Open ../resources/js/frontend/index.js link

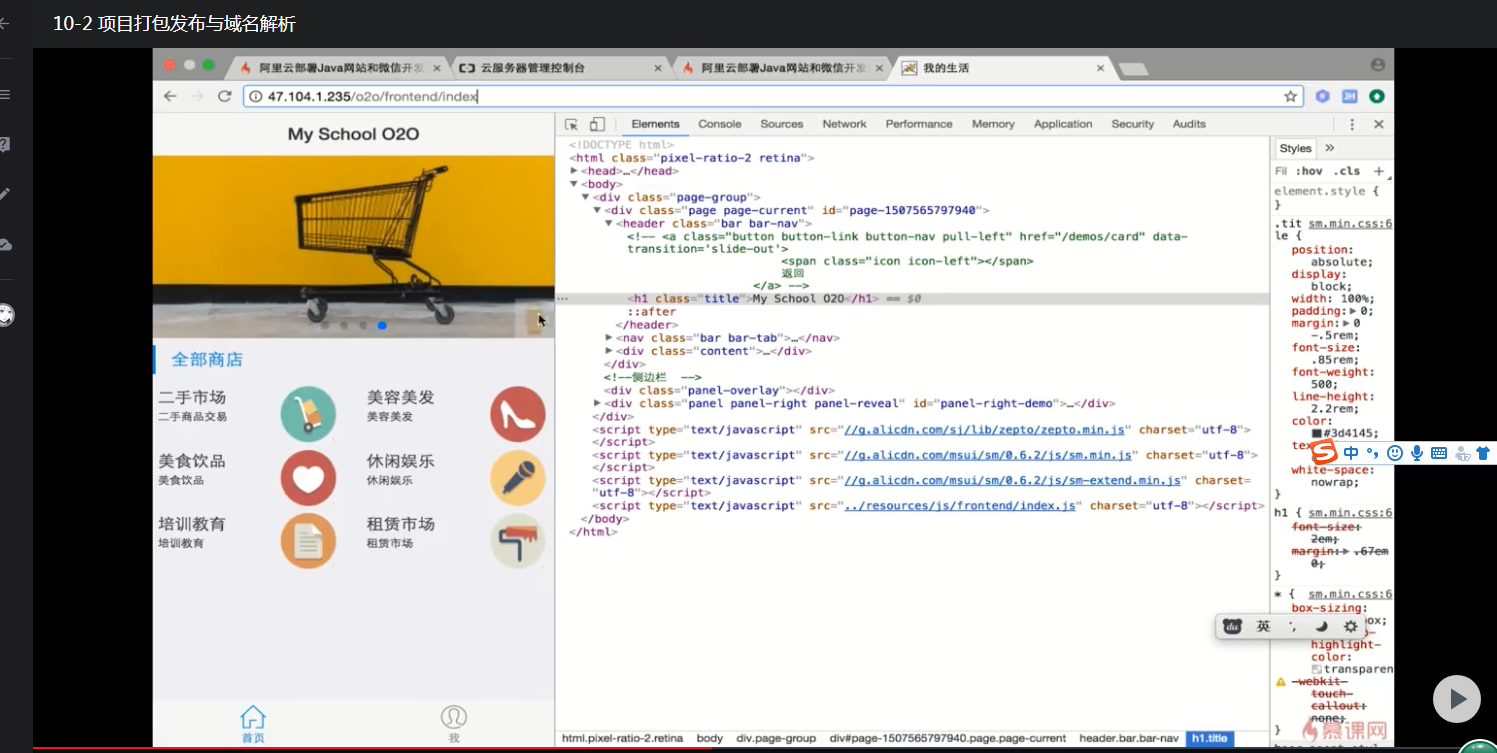[x=960, y=505]
